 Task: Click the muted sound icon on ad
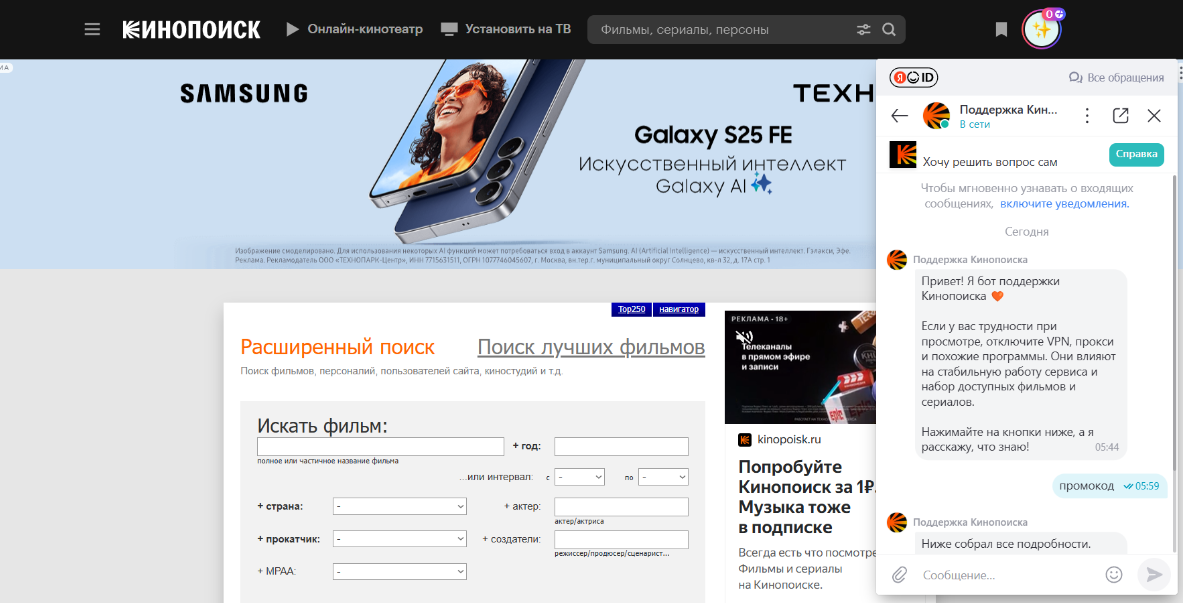(x=744, y=337)
